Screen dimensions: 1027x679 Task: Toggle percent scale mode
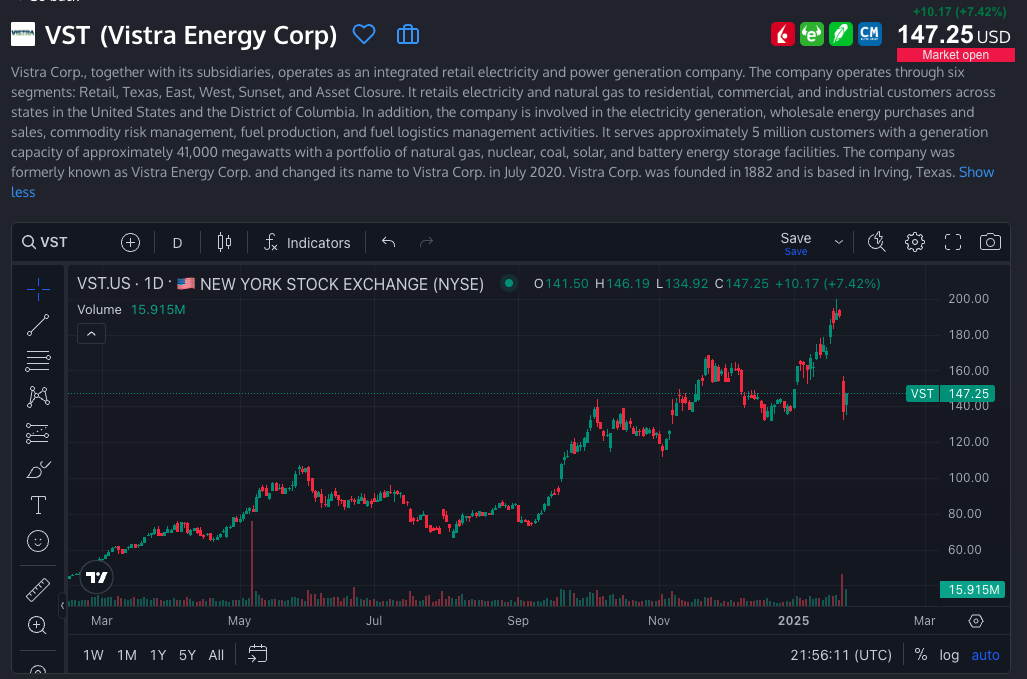click(x=921, y=655)
